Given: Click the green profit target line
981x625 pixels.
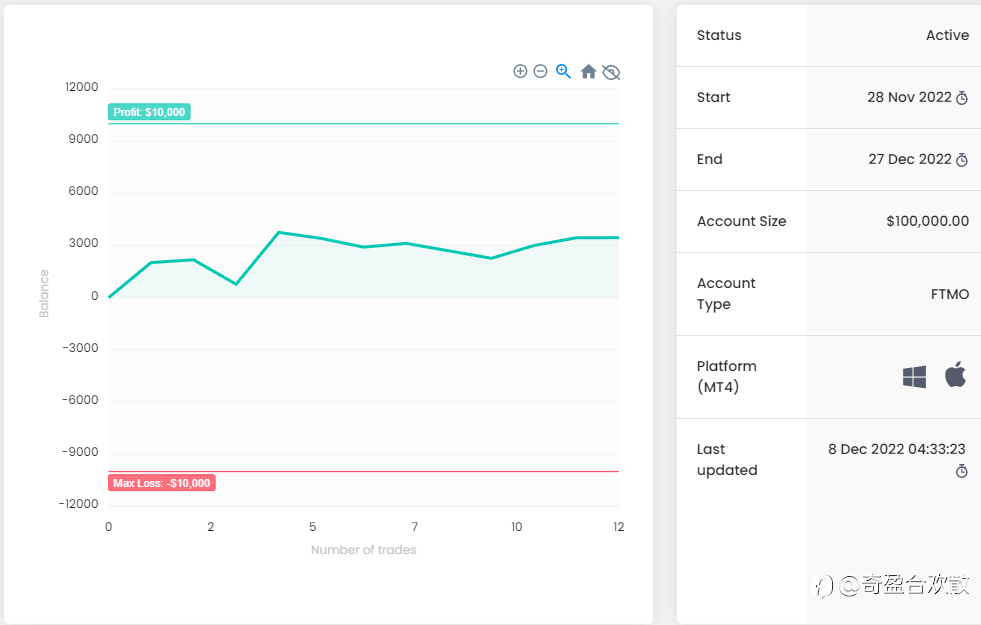Looking at the screenshot, I should (363, 124).
